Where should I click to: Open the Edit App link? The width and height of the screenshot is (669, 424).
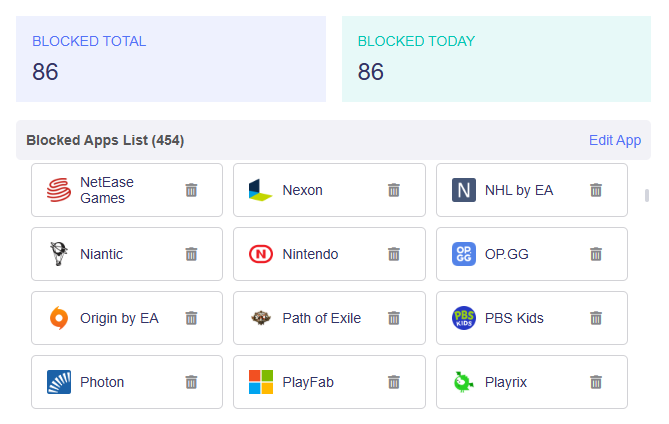click(615, 140)
